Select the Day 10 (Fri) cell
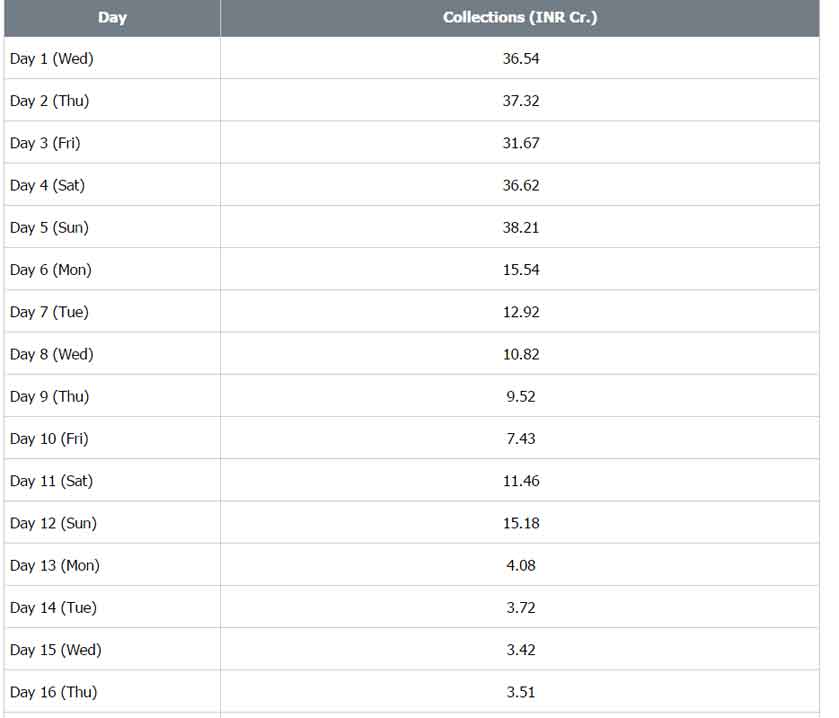The image size is (839, 718). (49, 439)
